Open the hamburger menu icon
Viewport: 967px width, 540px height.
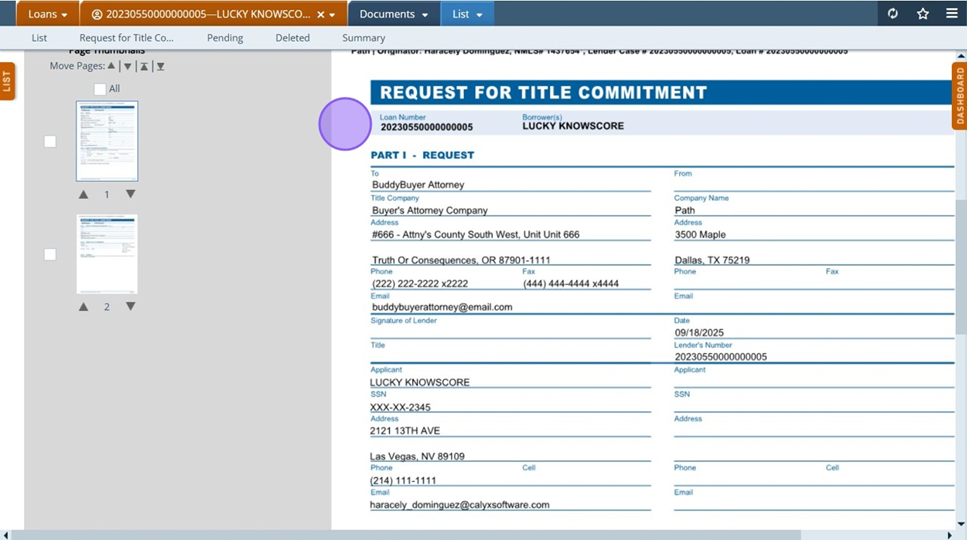click(952, 14)
